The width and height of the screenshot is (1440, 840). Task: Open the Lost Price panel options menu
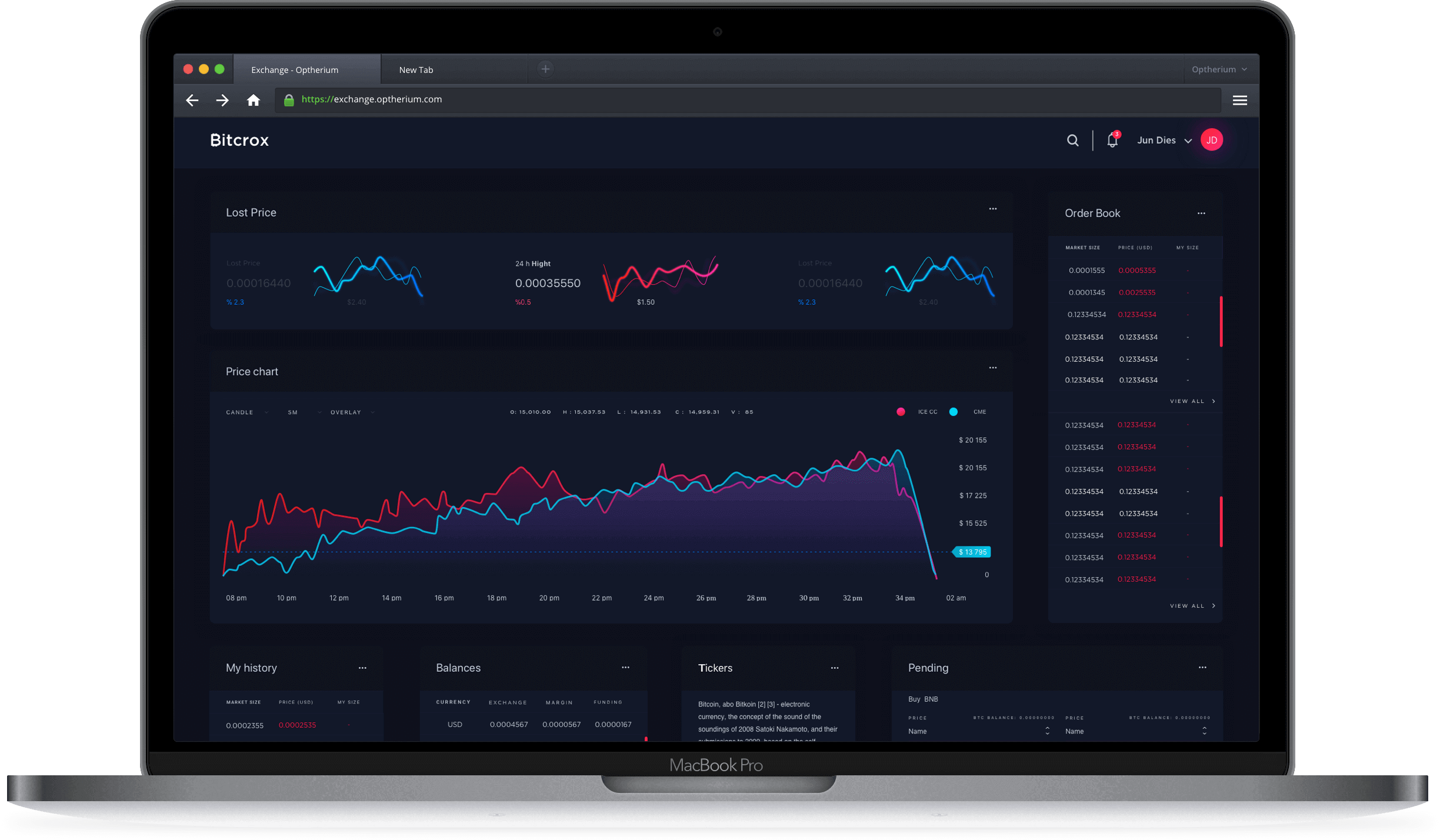point(993,209)
